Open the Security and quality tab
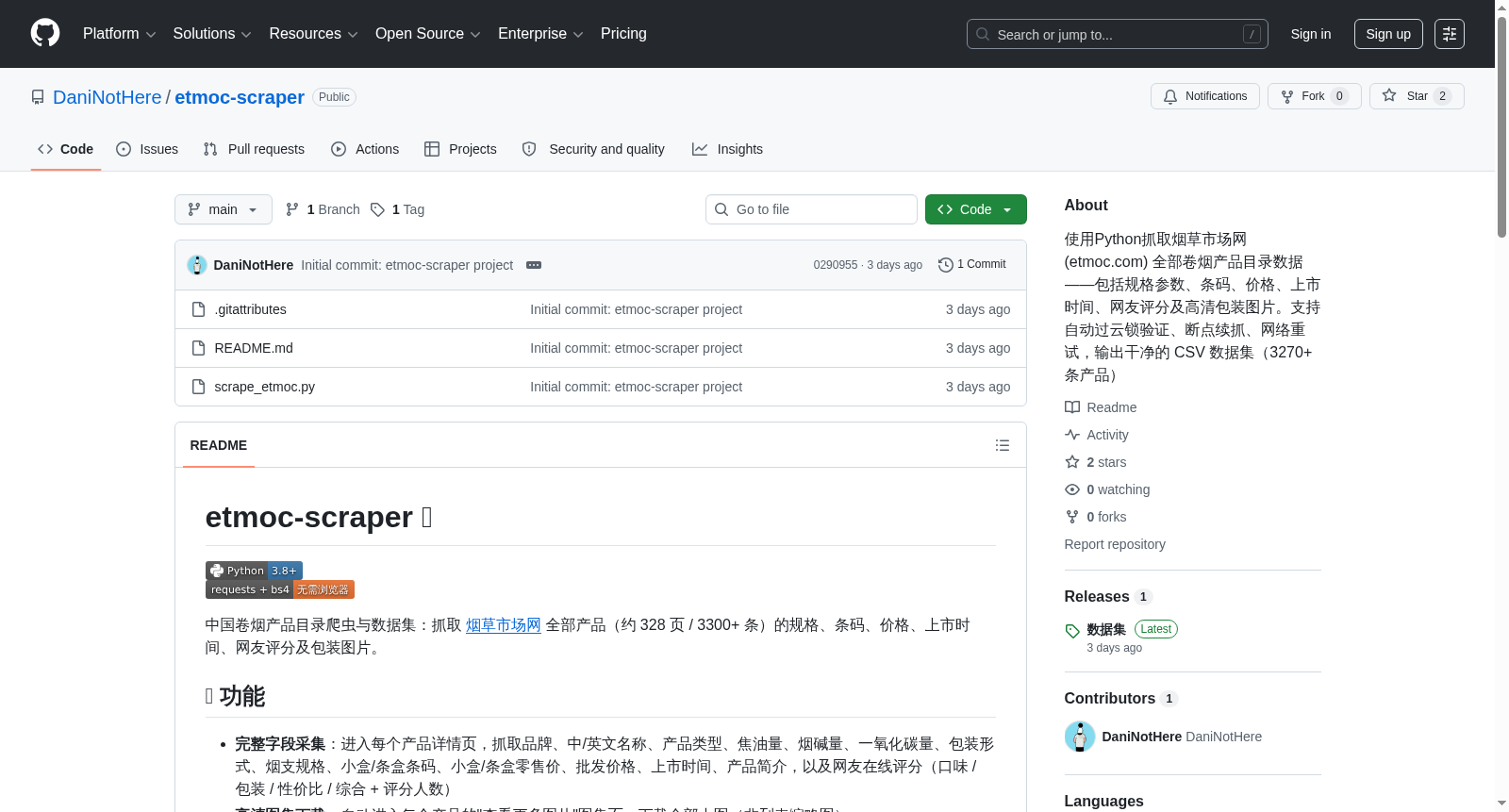Image resolution: width=1509 pixels, height=812 pixels. (593, 149)
